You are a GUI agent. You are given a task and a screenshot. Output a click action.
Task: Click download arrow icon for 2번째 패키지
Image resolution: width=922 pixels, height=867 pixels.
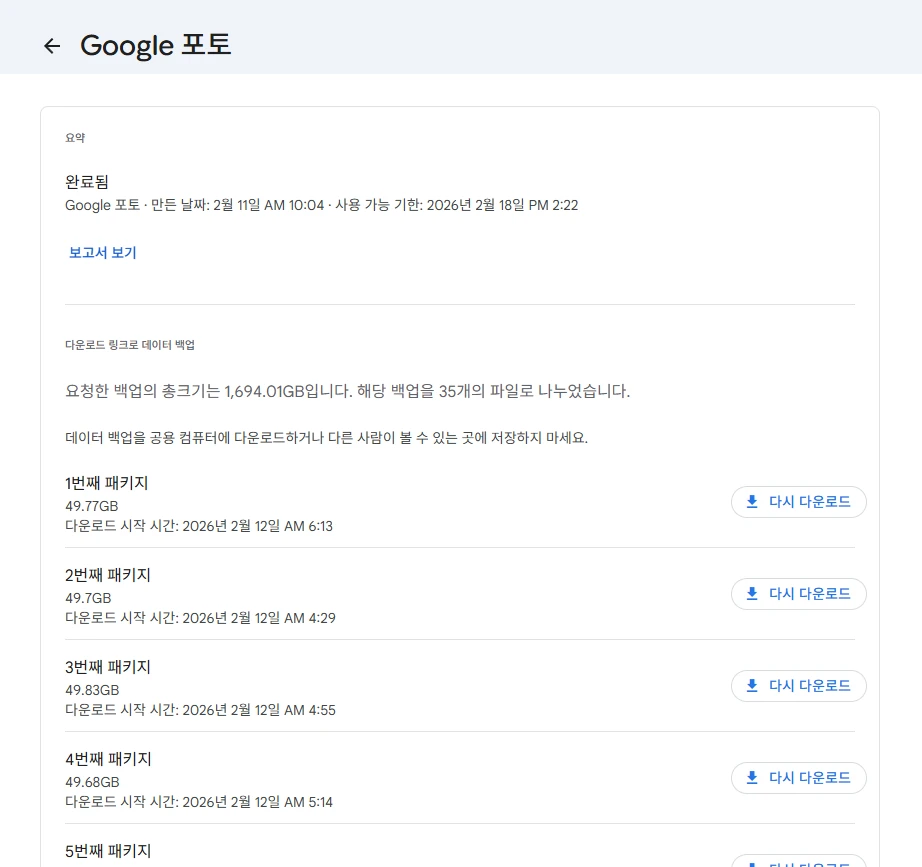[x=752, y=594]
